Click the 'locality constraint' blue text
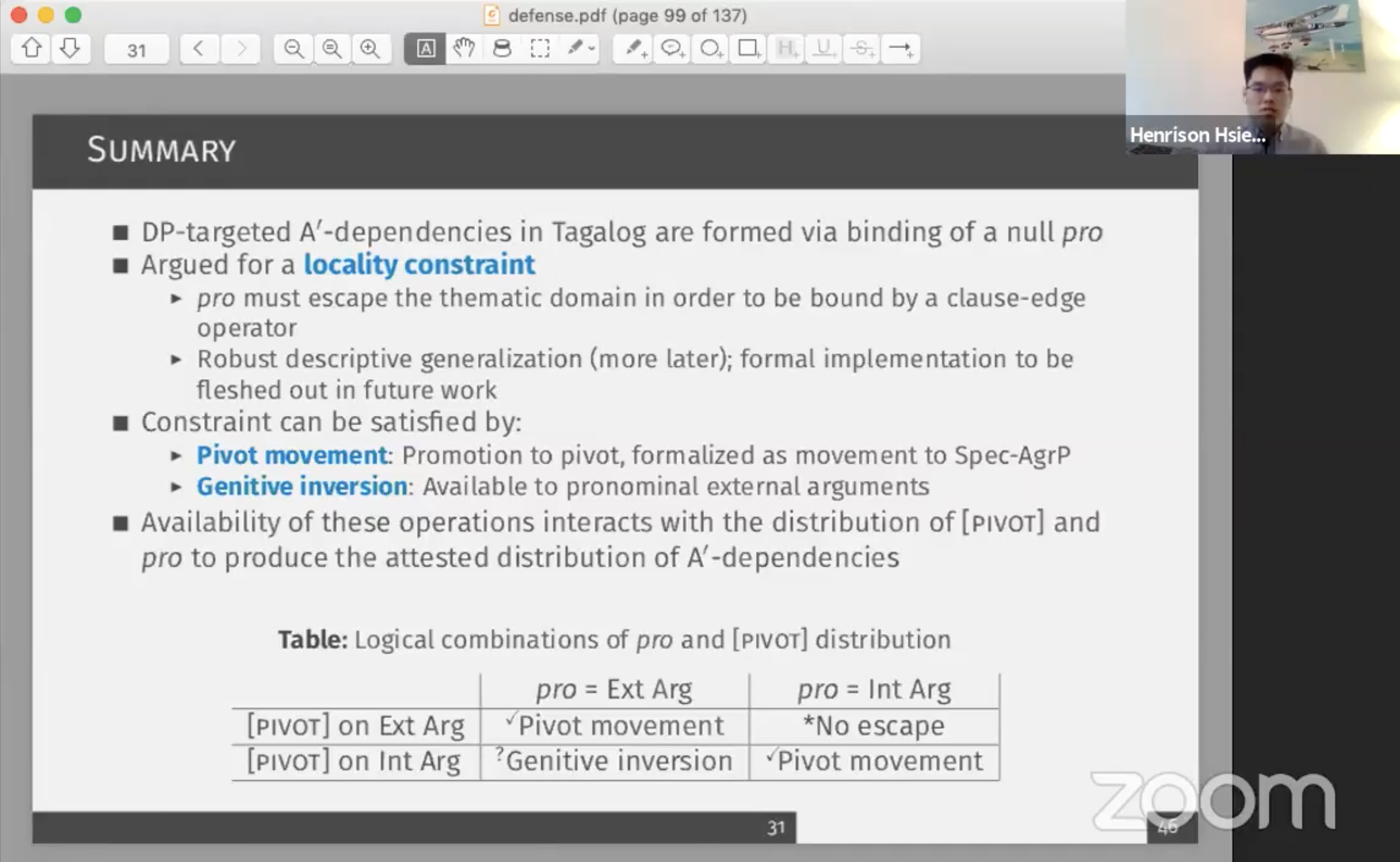The image size is (1400, 862). tap(419, 264)
